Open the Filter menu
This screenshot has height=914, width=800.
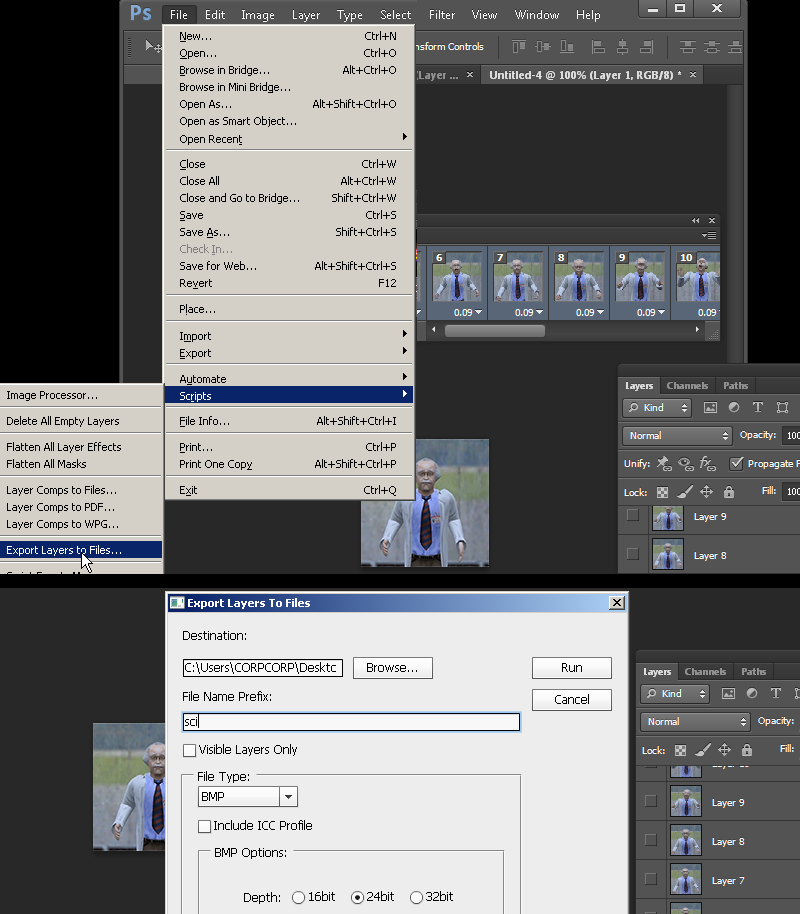pyautogui.click(x=441, y=15)
